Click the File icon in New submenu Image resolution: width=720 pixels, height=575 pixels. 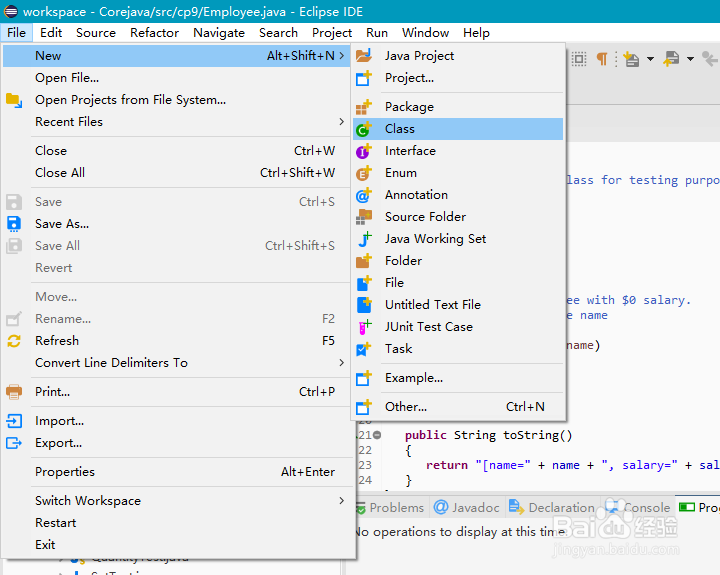(364, 283)
